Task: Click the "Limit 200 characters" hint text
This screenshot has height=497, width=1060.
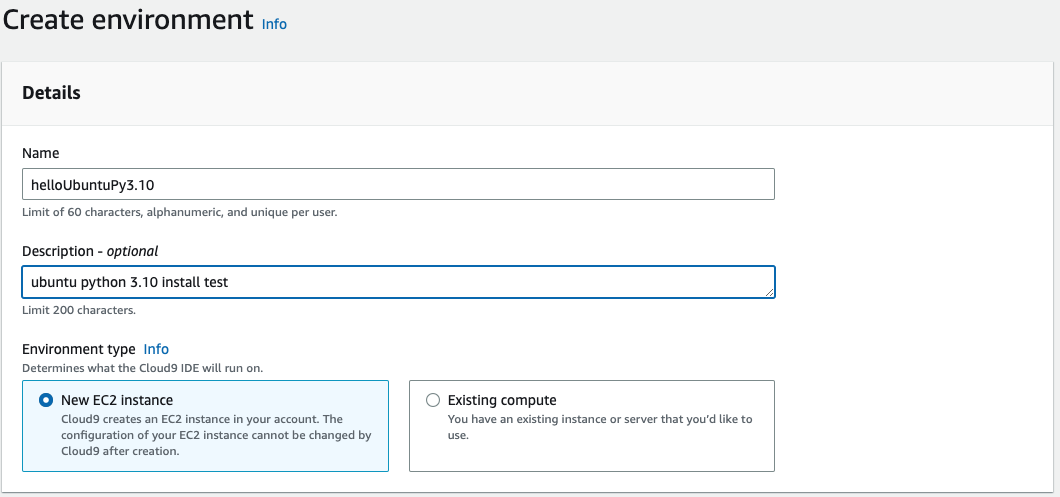Action: [x=78, y=310]
